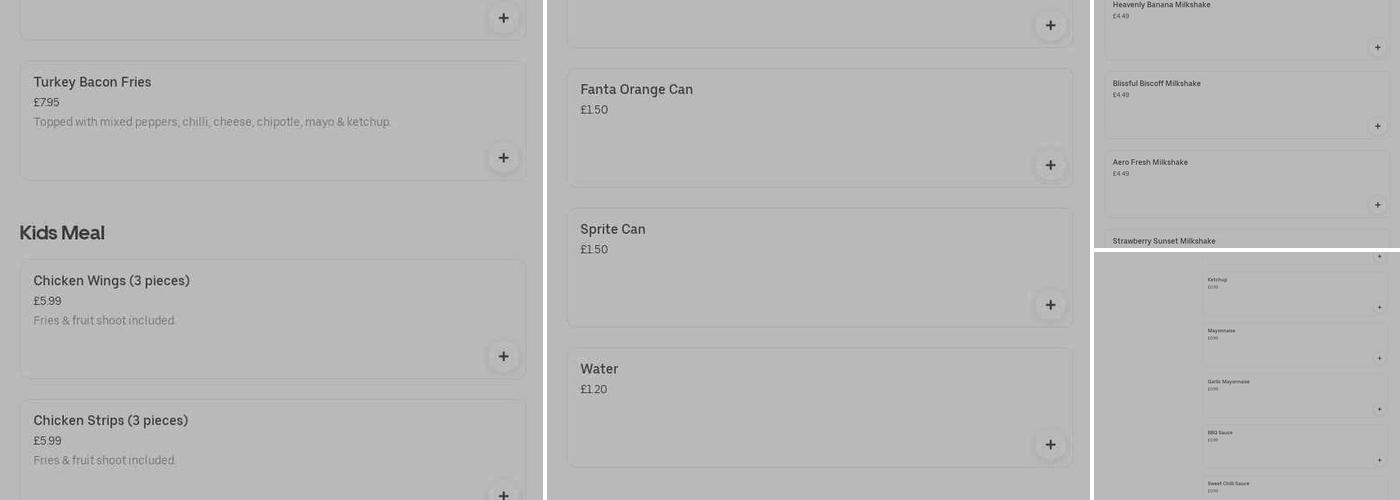The image size is (1400, 500).
Task: Add Blissful Biscoff Milkshake to order
Action: [1377, 126]
